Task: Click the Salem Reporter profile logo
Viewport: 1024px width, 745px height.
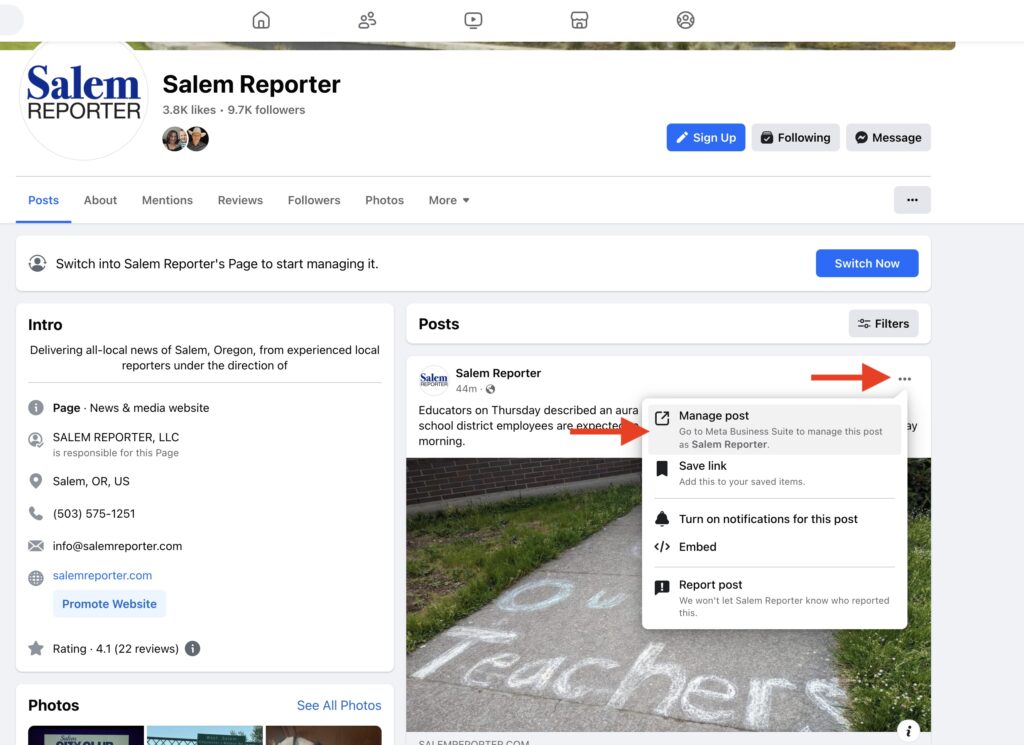Action: coord(84,97)
